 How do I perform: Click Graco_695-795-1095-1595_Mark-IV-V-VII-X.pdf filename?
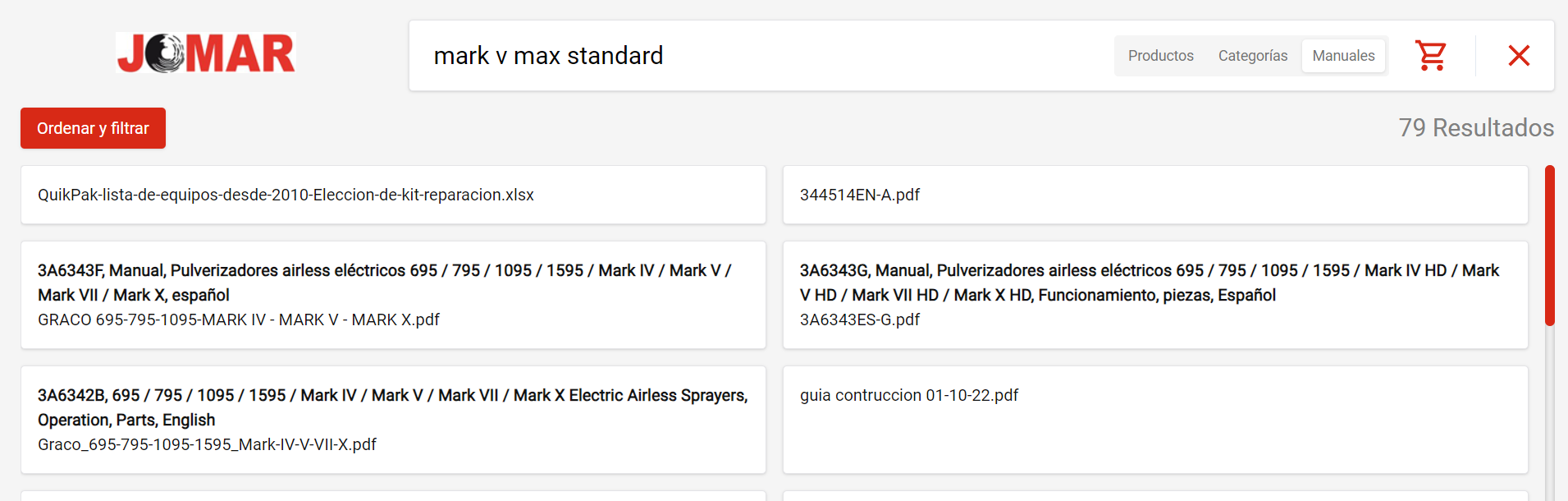tap(207, 444)
